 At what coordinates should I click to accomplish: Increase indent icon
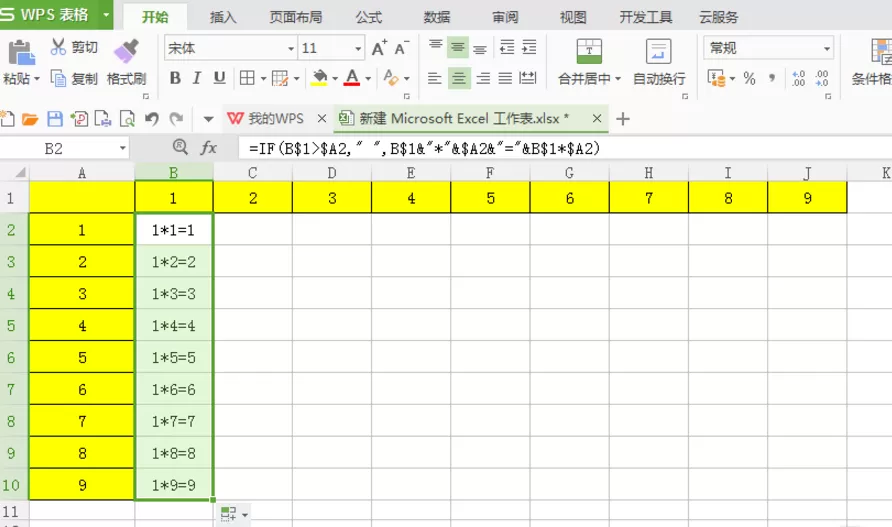pos(529,47)
